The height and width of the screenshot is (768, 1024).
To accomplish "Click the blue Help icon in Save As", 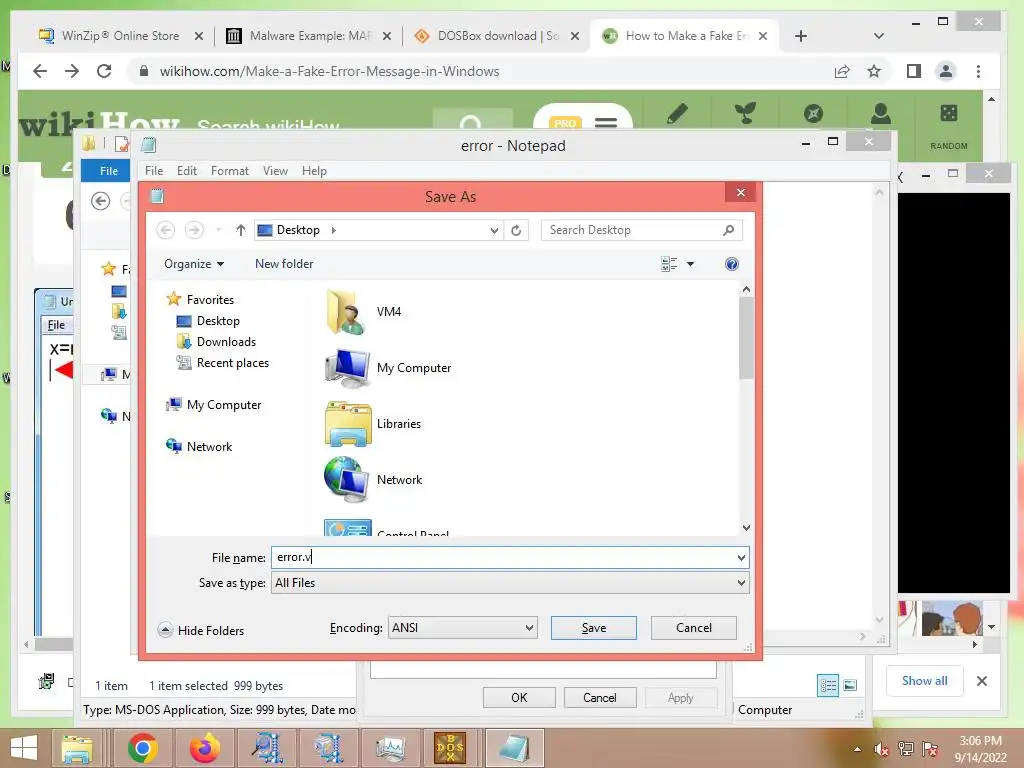I will 731,264.
